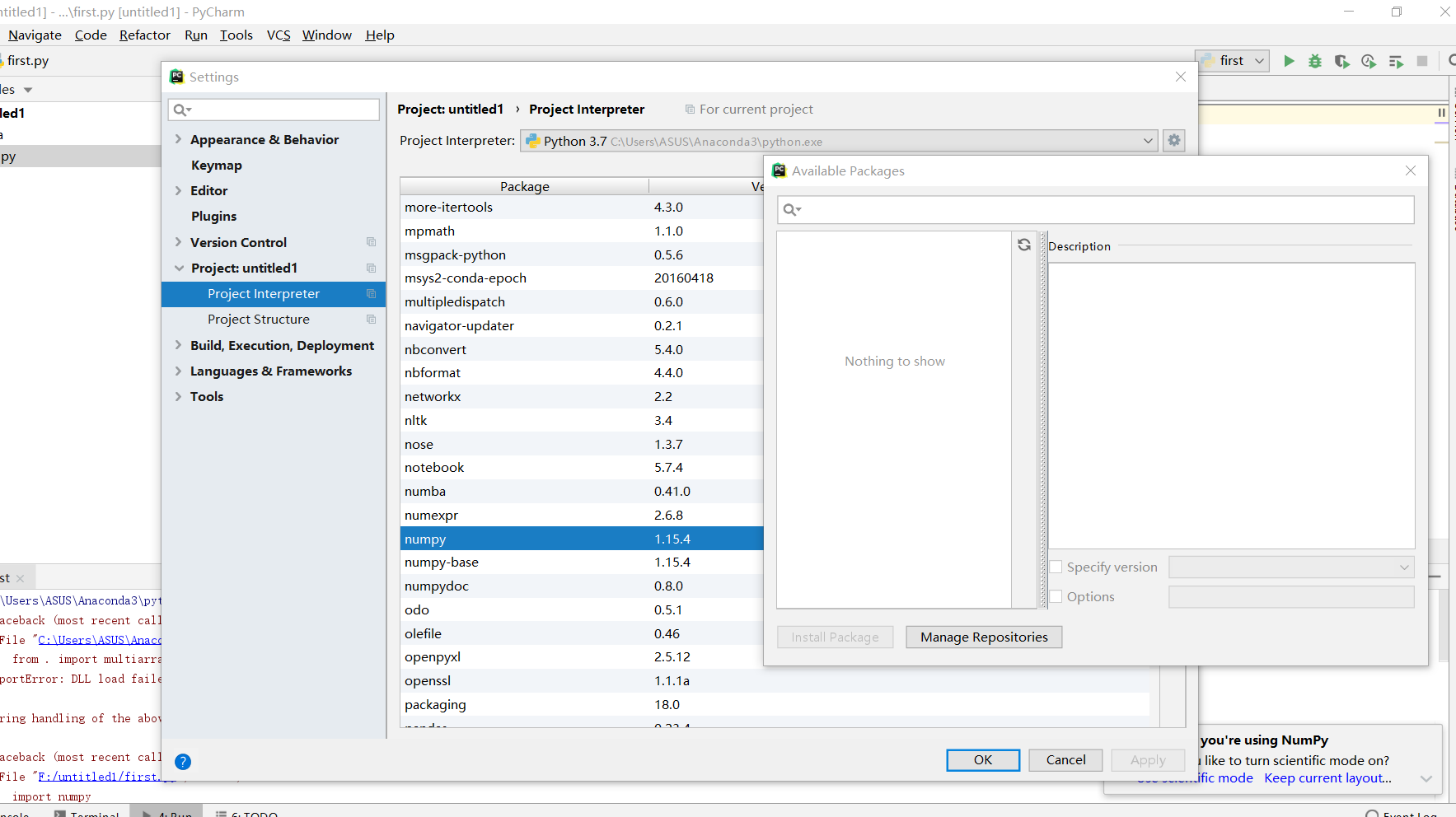This screenshot has height=817, width=1456.
Task: Reload the available packages list with the refresh icon
Action: click(x=1024, y=245)
